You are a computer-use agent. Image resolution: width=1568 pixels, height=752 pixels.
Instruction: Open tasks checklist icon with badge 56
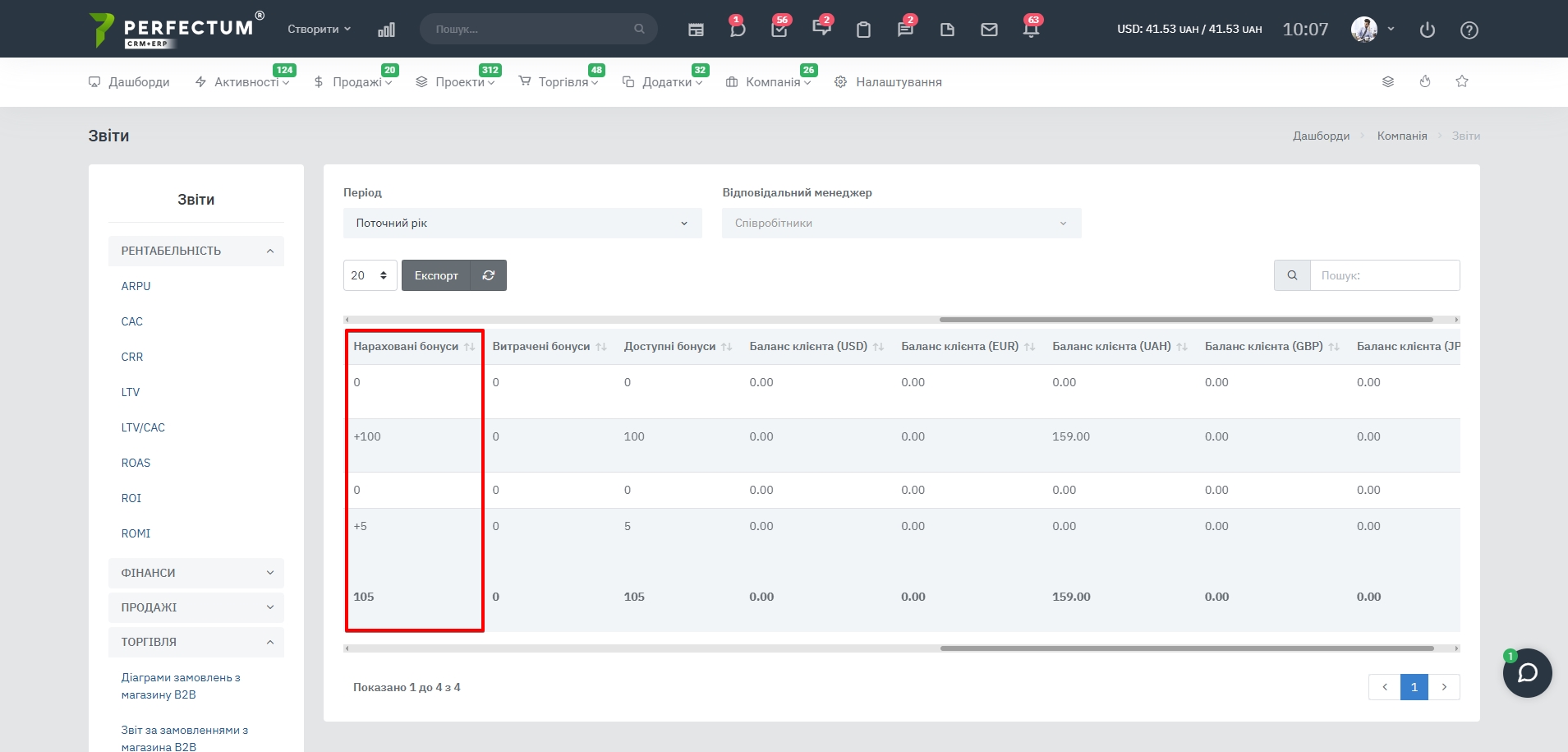[779, 28]
